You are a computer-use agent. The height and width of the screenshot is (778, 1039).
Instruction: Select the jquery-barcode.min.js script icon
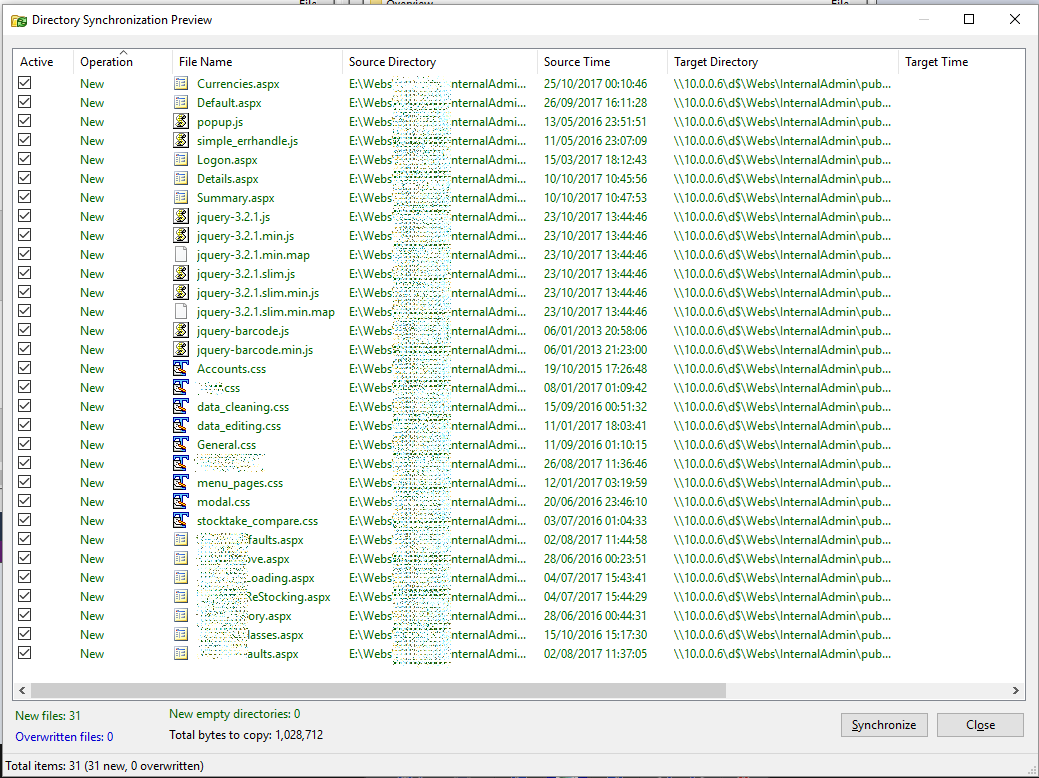[181, 349]
